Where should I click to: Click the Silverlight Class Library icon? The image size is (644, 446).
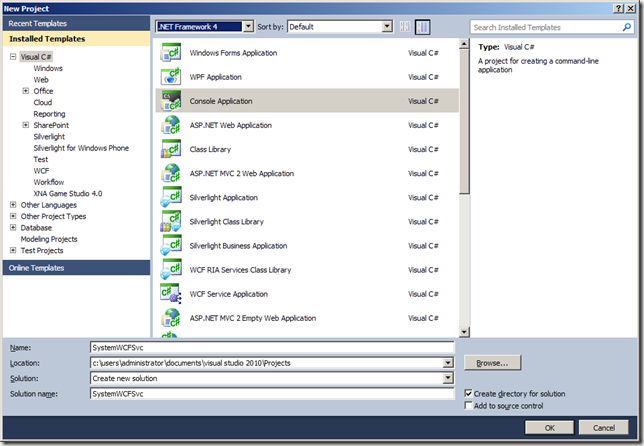(x=171, y=222)
